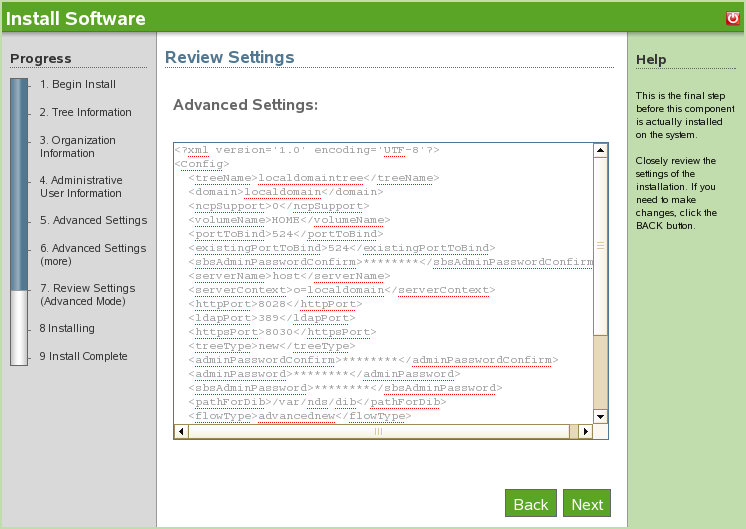
Task: Select step 9 Install Complete
Action: coord(83,356)
